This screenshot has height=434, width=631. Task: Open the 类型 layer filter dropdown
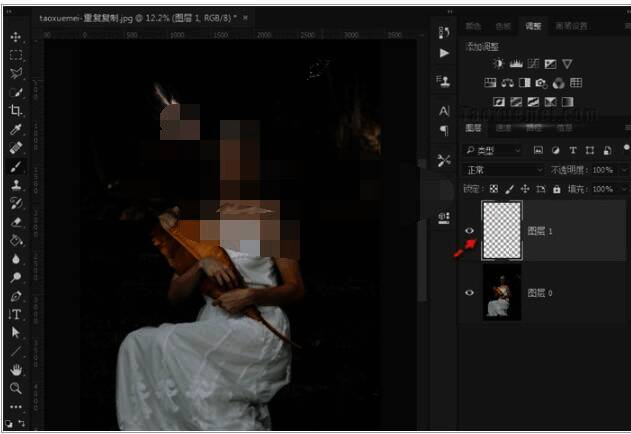pos(493,150)
